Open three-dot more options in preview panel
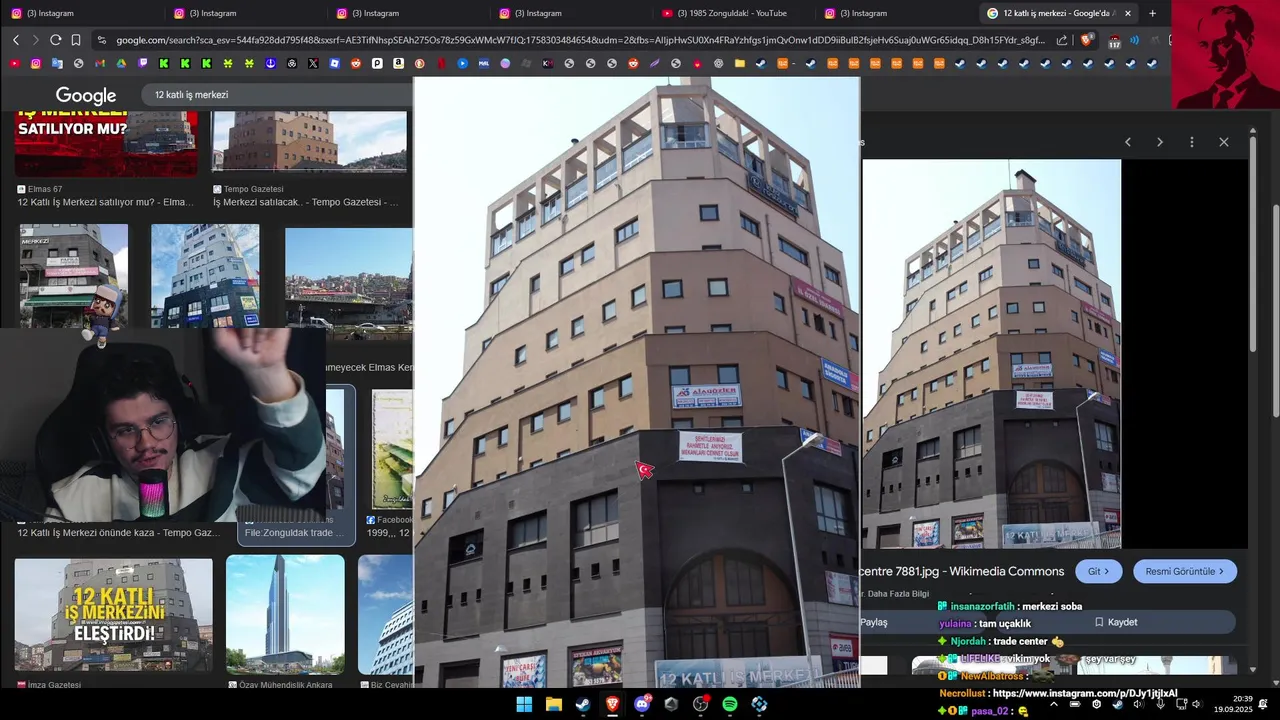 click(x=1191, y=142)
